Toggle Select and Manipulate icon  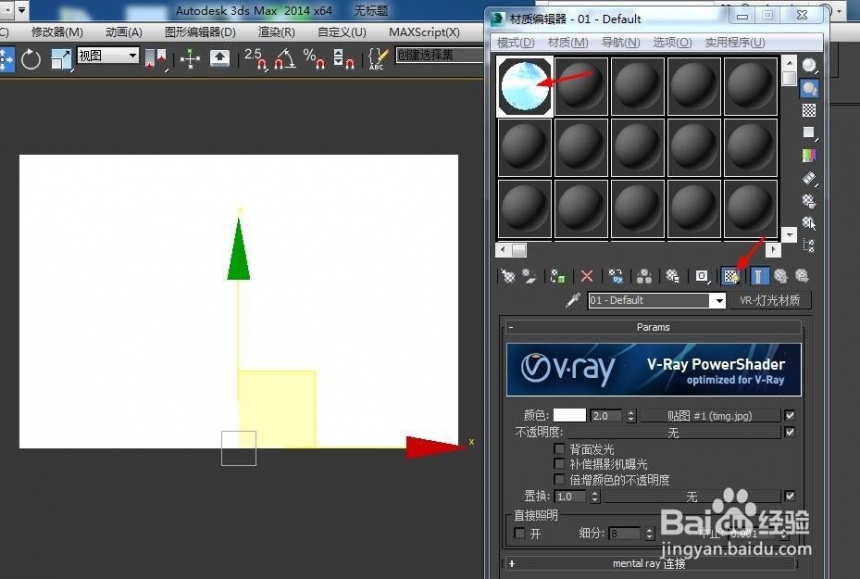[x=190, y=59]
